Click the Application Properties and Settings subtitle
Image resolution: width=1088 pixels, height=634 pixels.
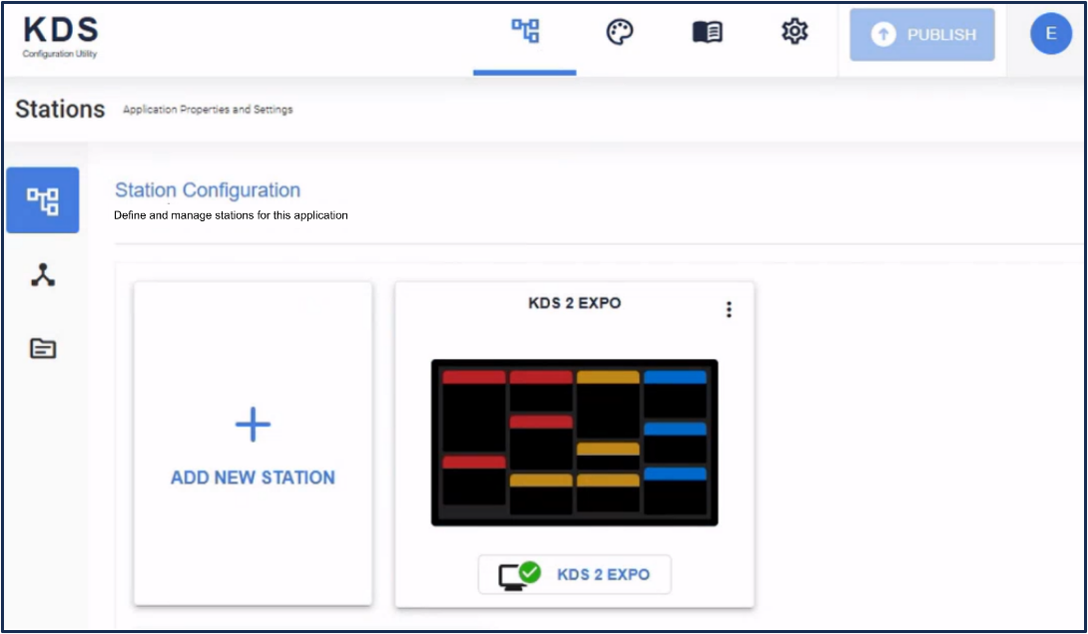pyautogui.click(x=207, y=110)
